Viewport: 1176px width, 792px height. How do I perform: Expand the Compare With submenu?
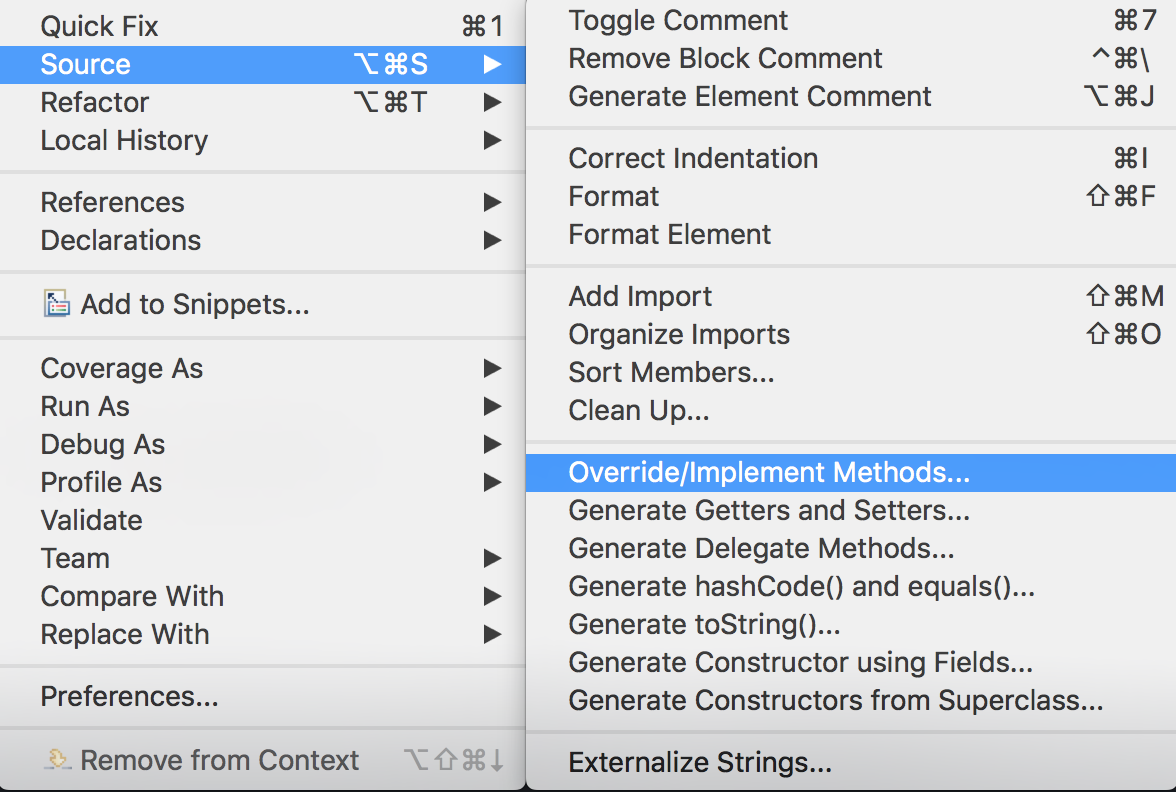(491, 596)
